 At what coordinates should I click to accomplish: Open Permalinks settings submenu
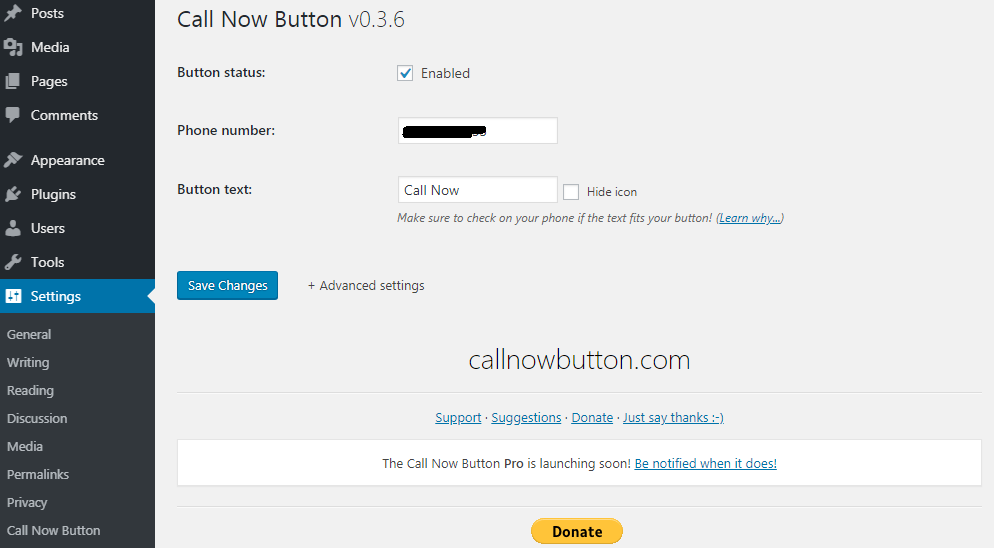(x=38, y=474)
